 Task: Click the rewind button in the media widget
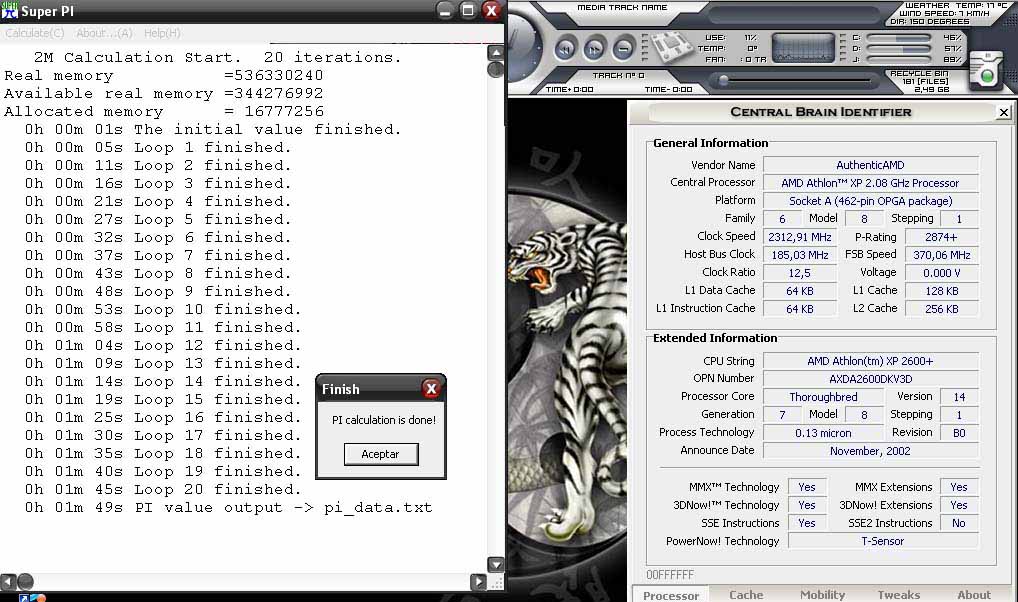[x=565, y=49]
